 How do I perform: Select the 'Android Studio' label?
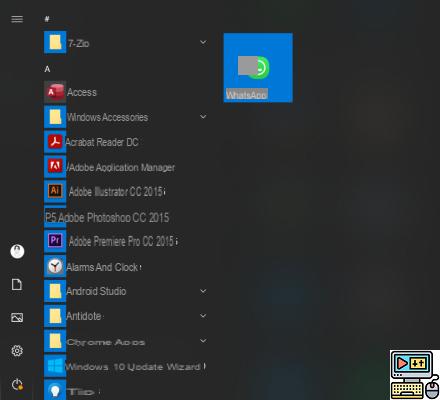[x=96, y=291]
